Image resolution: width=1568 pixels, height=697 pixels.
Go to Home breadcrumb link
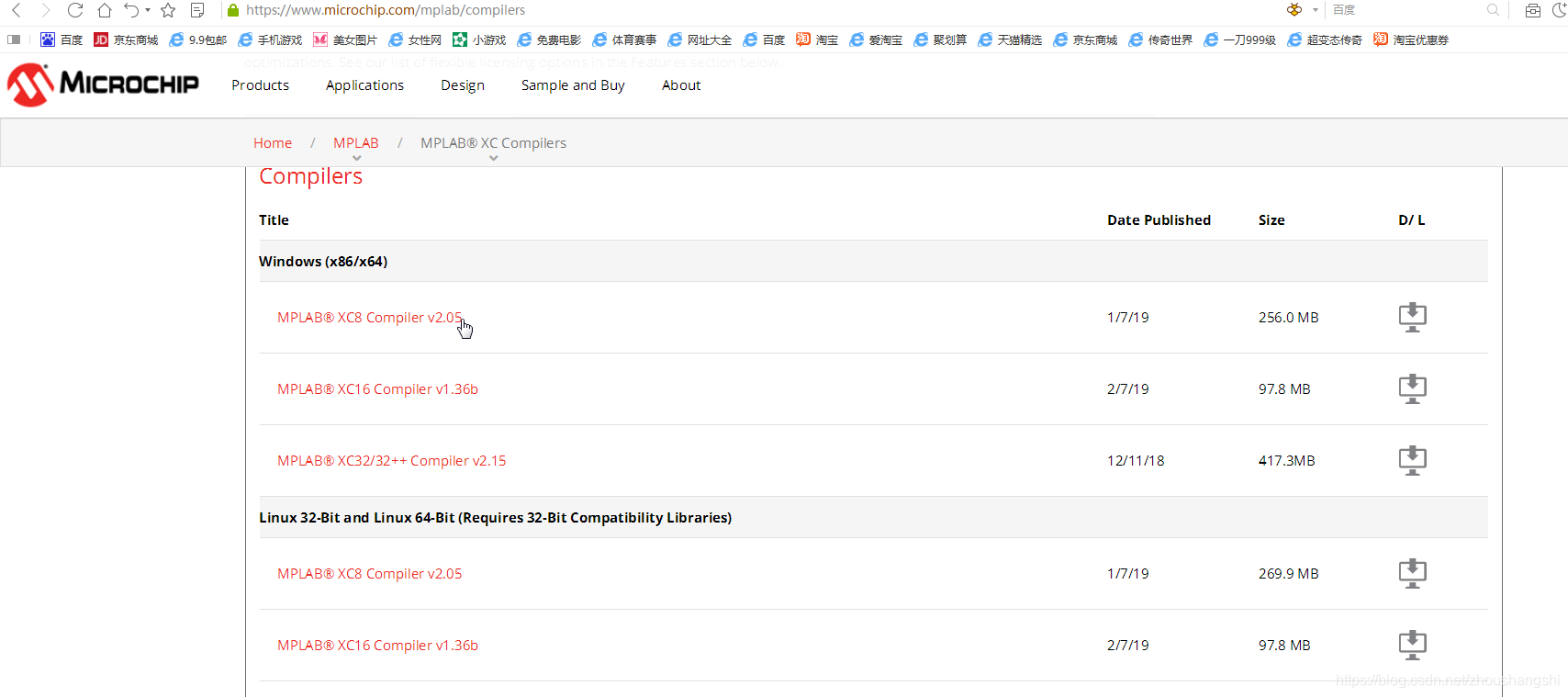click(x=273, y=142)
